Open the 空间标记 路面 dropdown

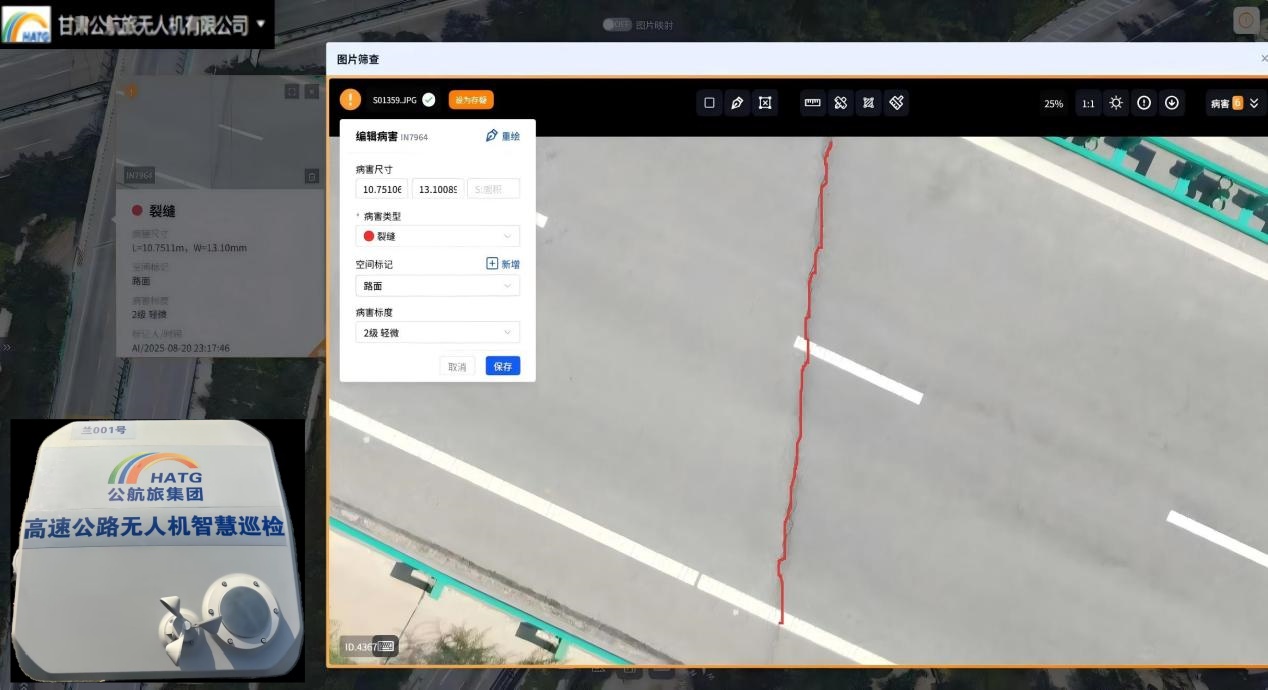pos(437,286)
